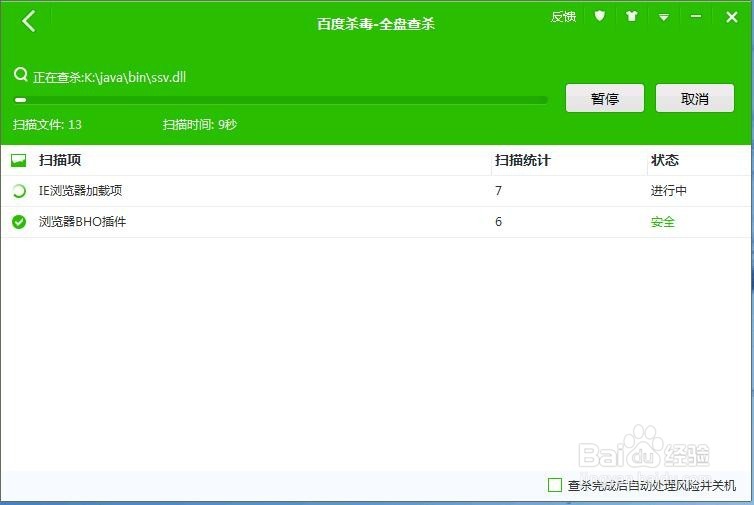The image size is (754, 505).
Task: Click the magnifier icon beside scanning path
Action: [21, 75]
